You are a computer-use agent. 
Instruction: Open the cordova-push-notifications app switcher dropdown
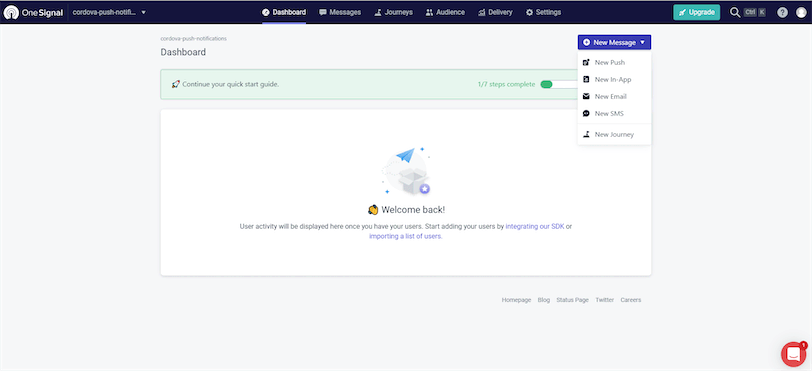(109, 12)
